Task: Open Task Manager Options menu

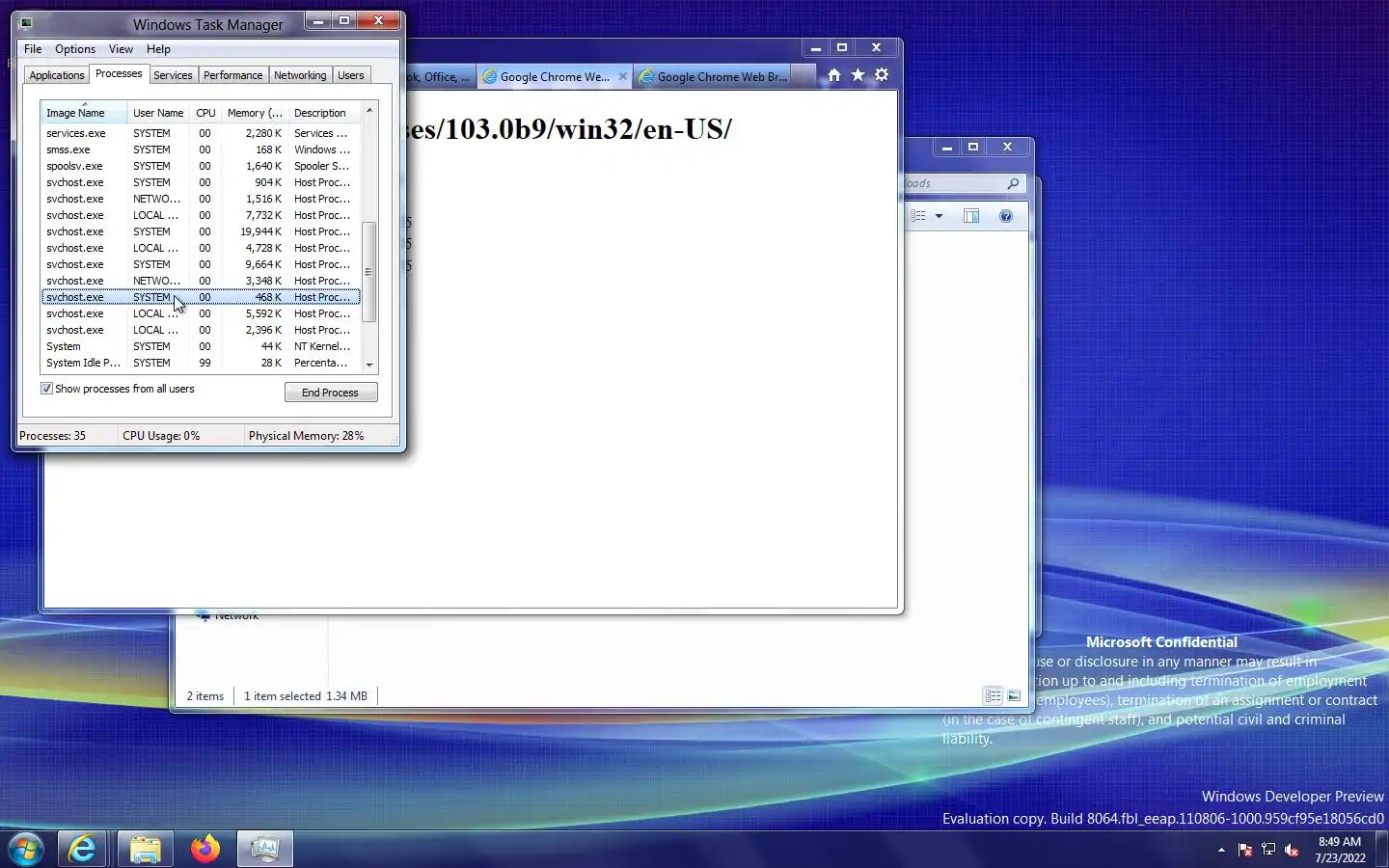Action: point(75,49)
